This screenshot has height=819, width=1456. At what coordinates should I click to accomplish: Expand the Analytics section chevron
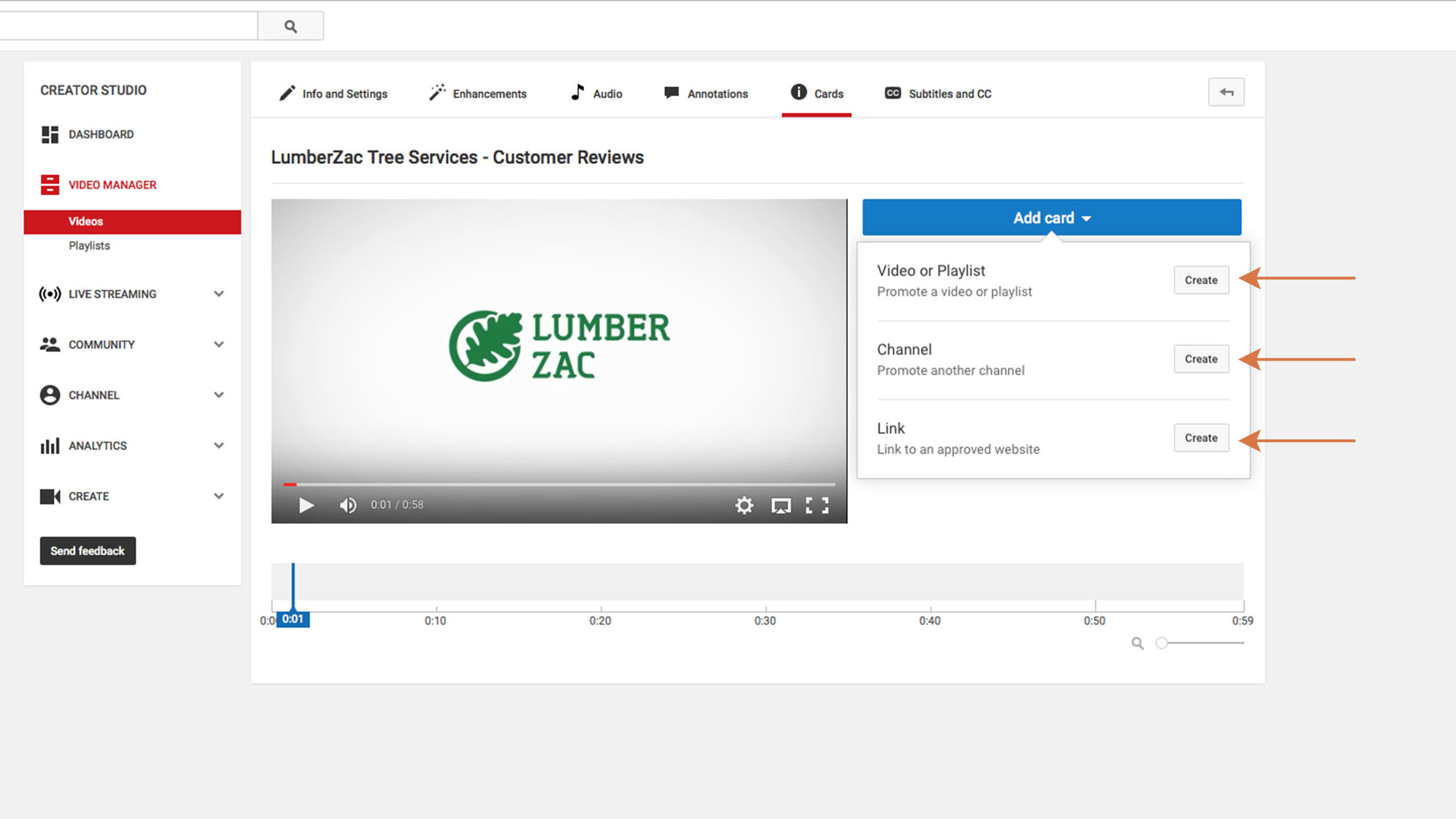click(x=219, y=446)
